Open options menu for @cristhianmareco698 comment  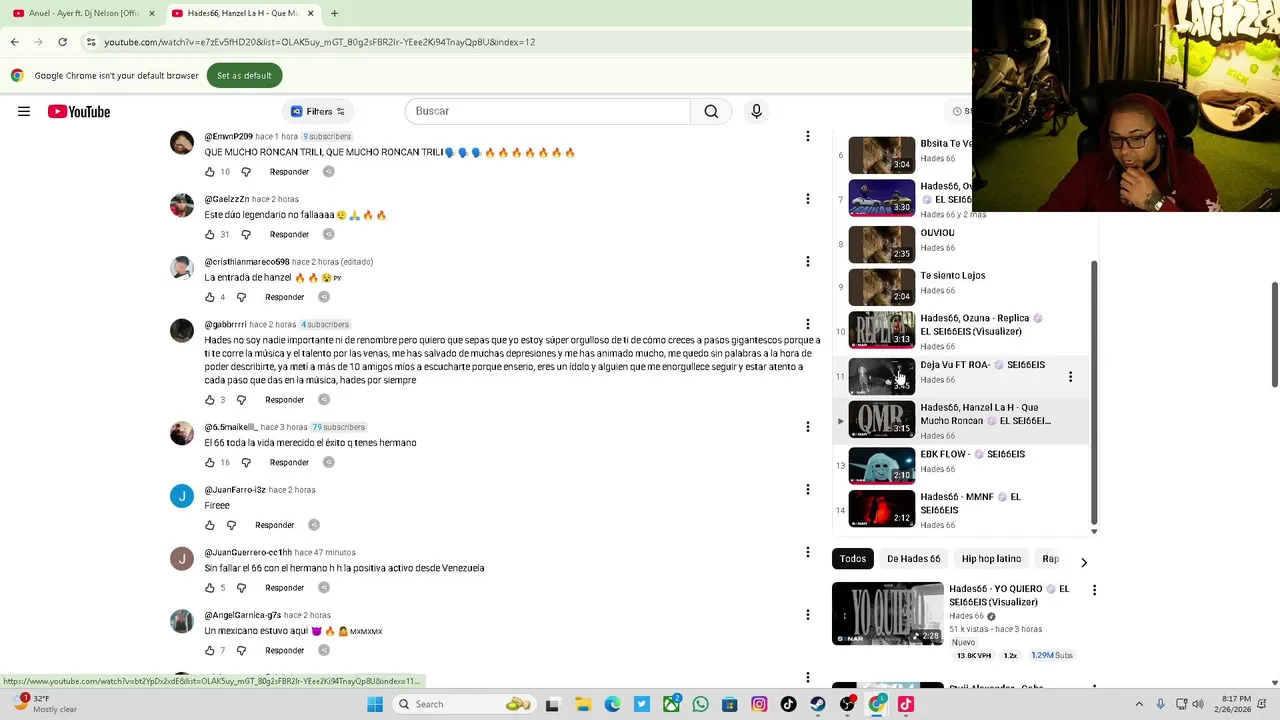pos(808,262)
